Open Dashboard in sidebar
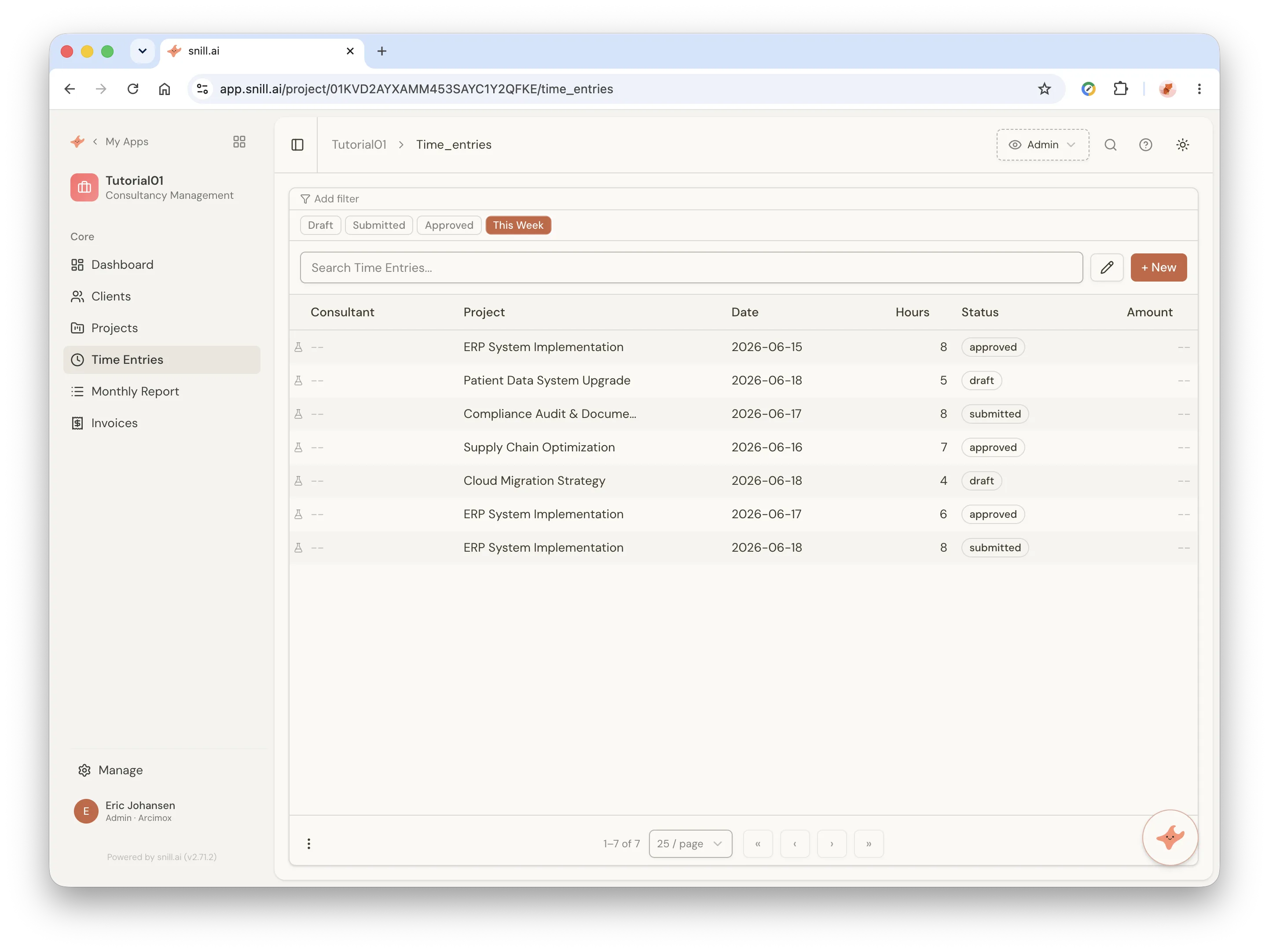 tap(162, 264)
